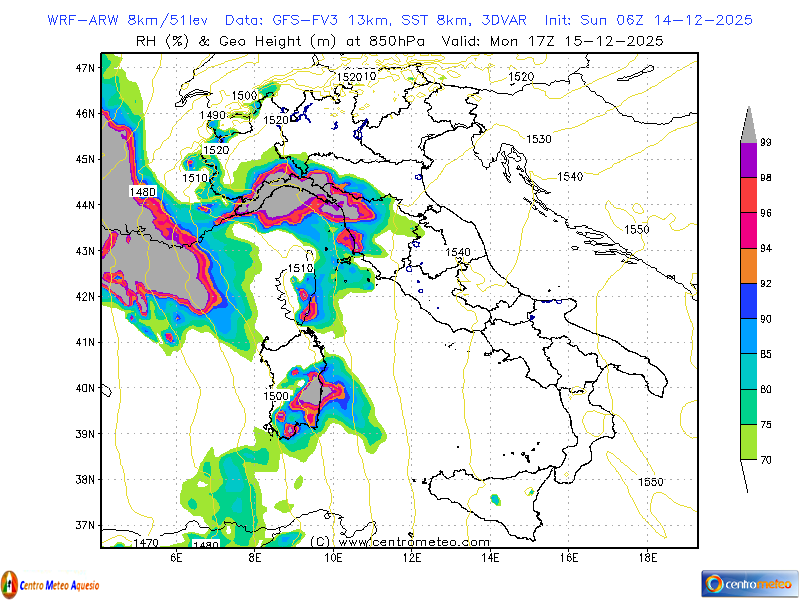The width and height of the screenshot is (800, 600).
Task: Click the 47N latitude axis label
Action: [x=85, y=67]
